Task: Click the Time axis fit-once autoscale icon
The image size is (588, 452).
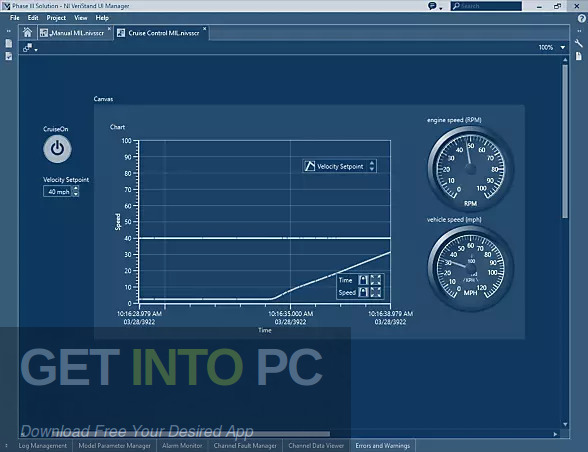Action: [x=375, y=280]
